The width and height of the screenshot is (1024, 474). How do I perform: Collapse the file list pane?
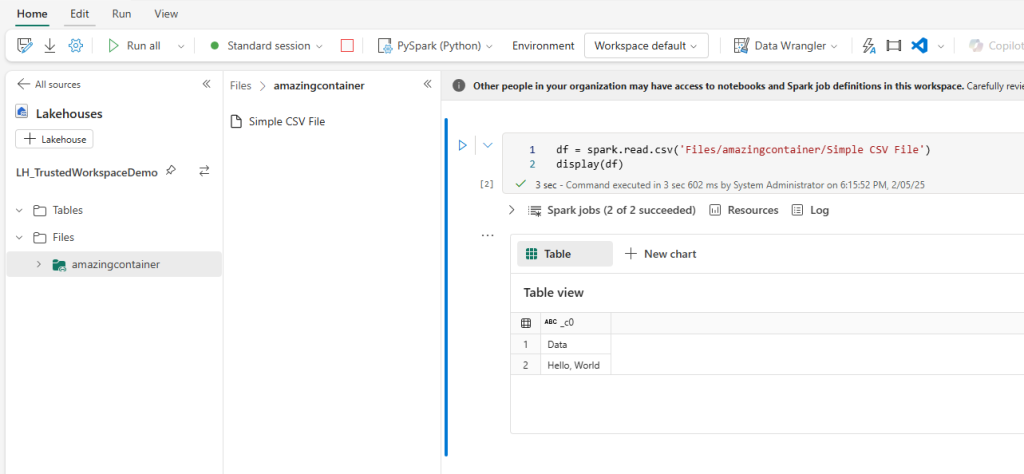428,84
